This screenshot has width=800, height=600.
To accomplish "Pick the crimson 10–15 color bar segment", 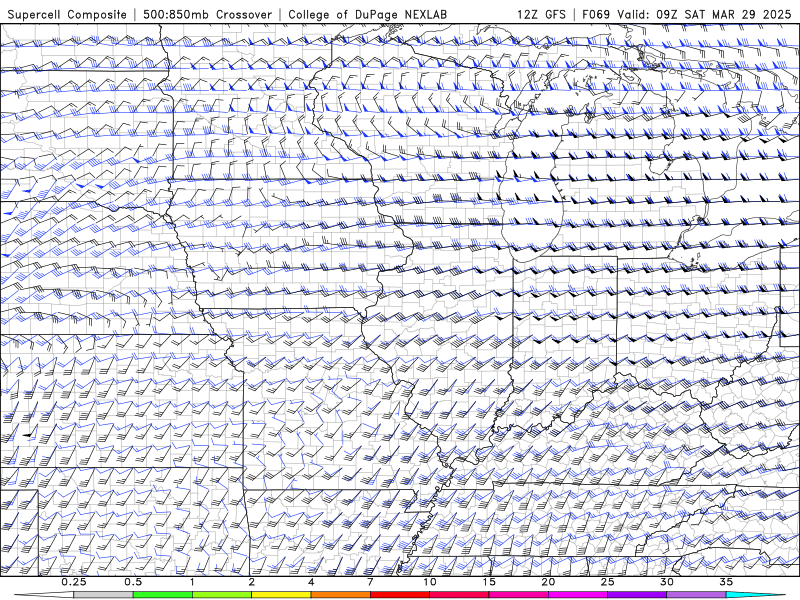I will [x=459, y=595].
